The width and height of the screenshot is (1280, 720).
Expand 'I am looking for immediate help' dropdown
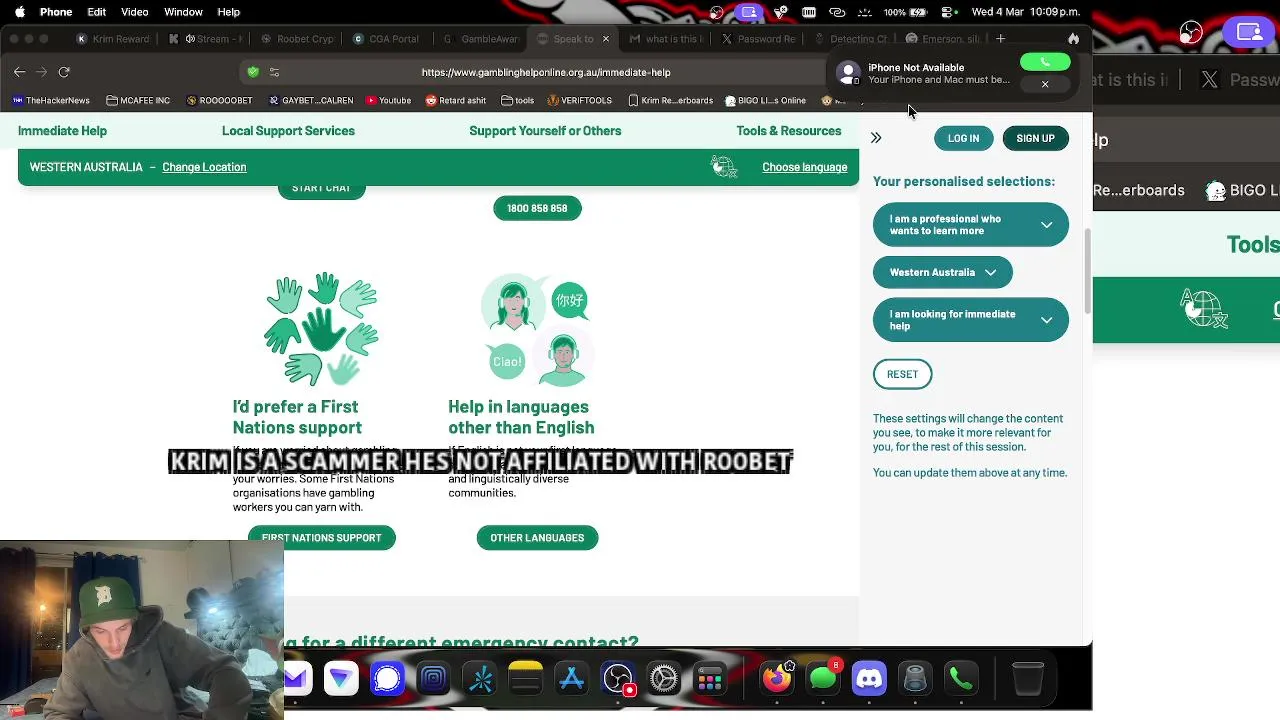970,320
